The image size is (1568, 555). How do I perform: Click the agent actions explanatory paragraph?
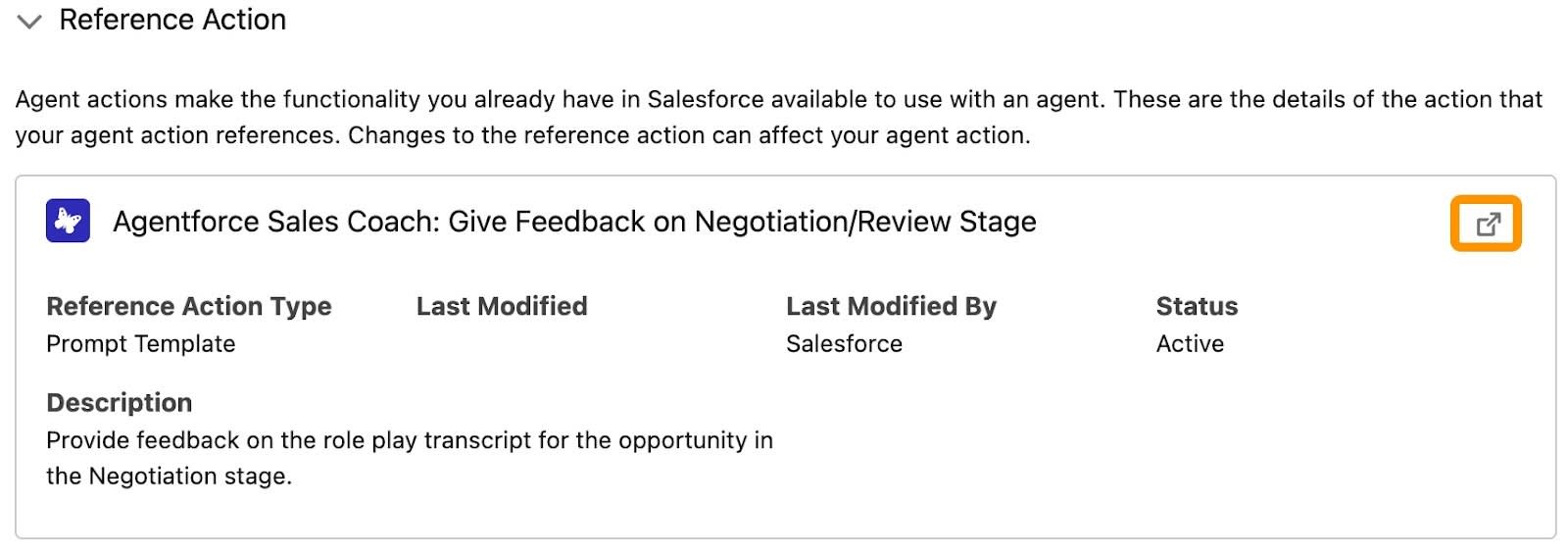click(779, 117)
